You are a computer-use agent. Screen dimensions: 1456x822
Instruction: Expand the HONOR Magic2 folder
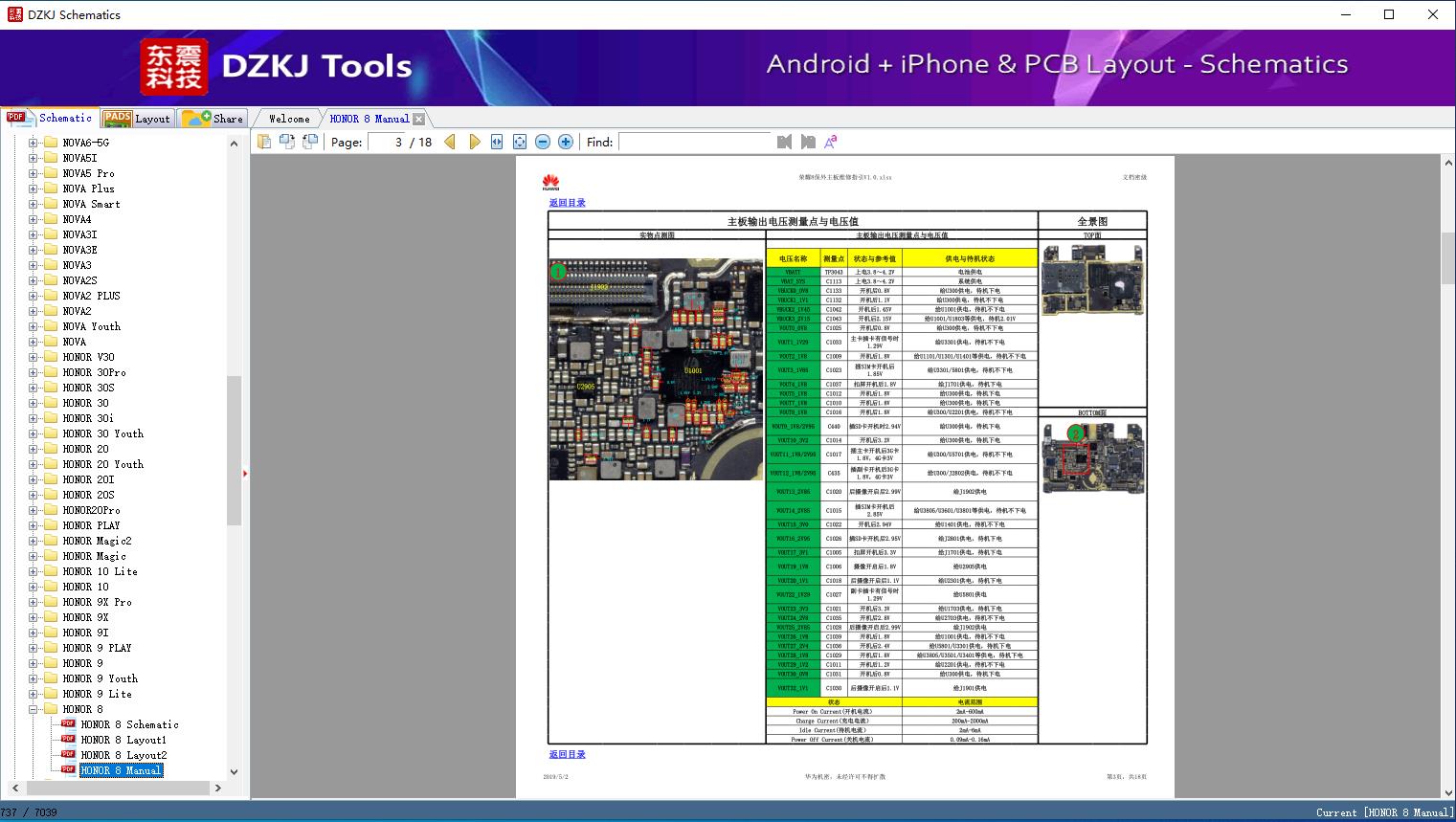coord(34,541)
